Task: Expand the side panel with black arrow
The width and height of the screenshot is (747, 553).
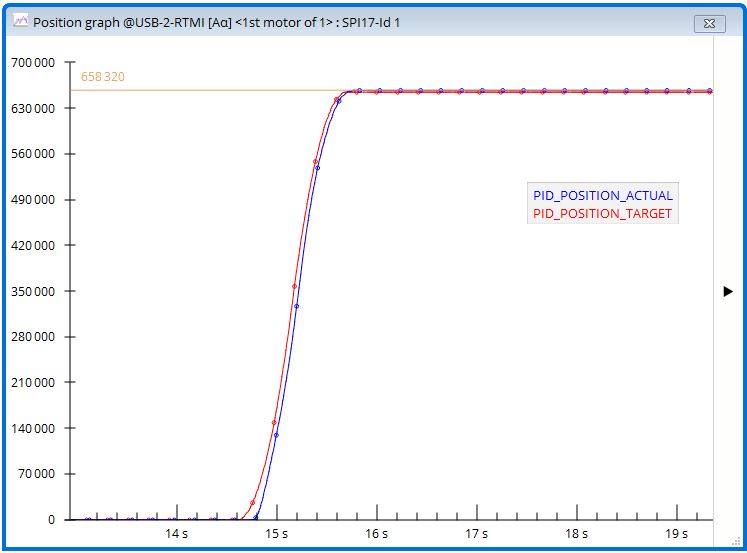Action: [x=728, y=292]
